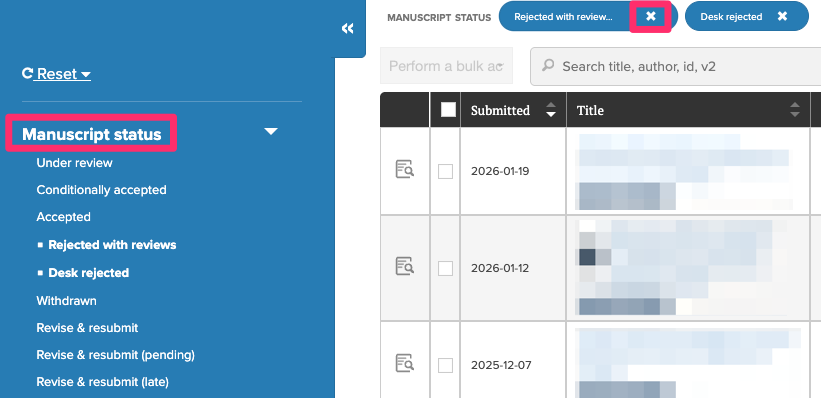Filter by Accepted status
821x398 pixels.
[63, 217]
